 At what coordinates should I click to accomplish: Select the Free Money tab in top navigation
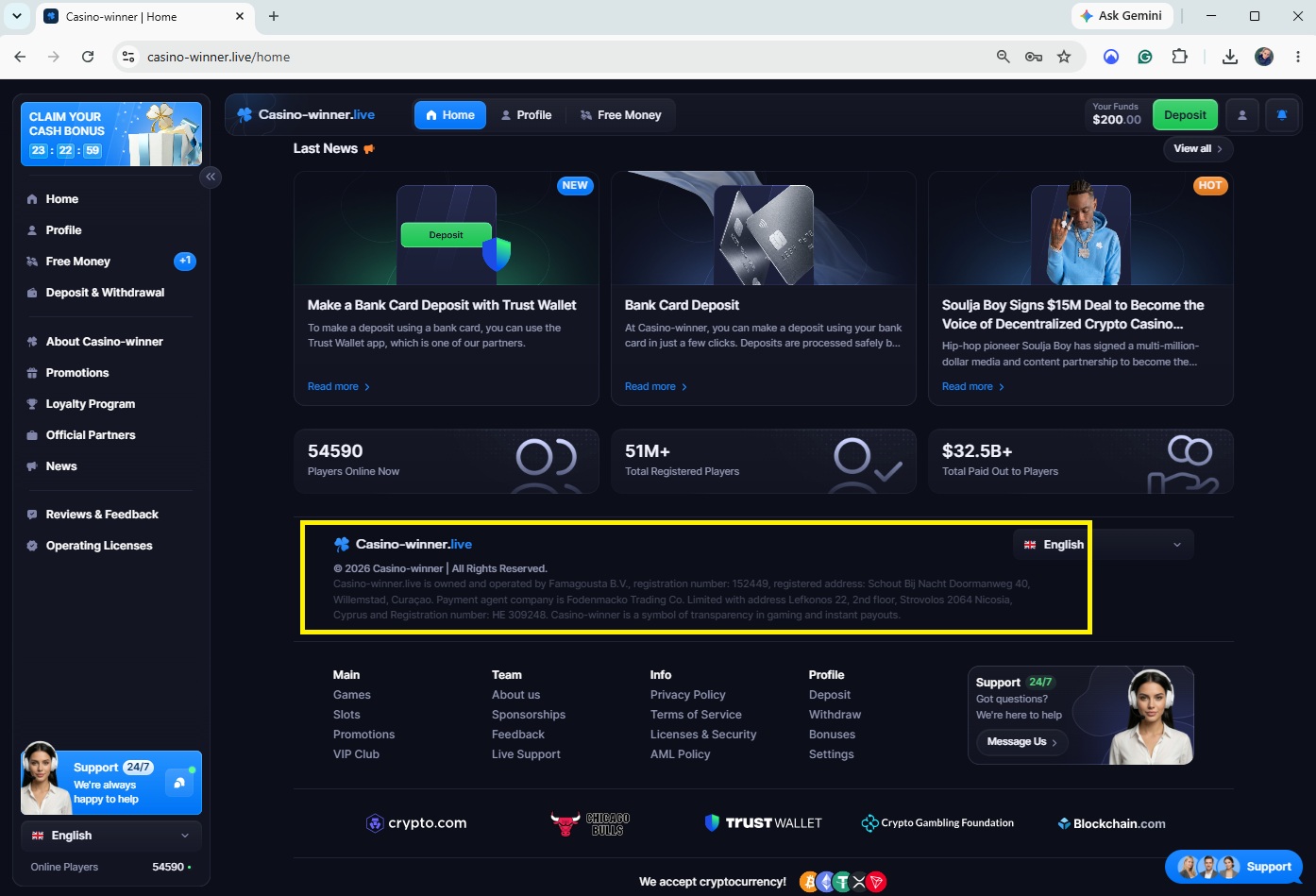point(620,115)
